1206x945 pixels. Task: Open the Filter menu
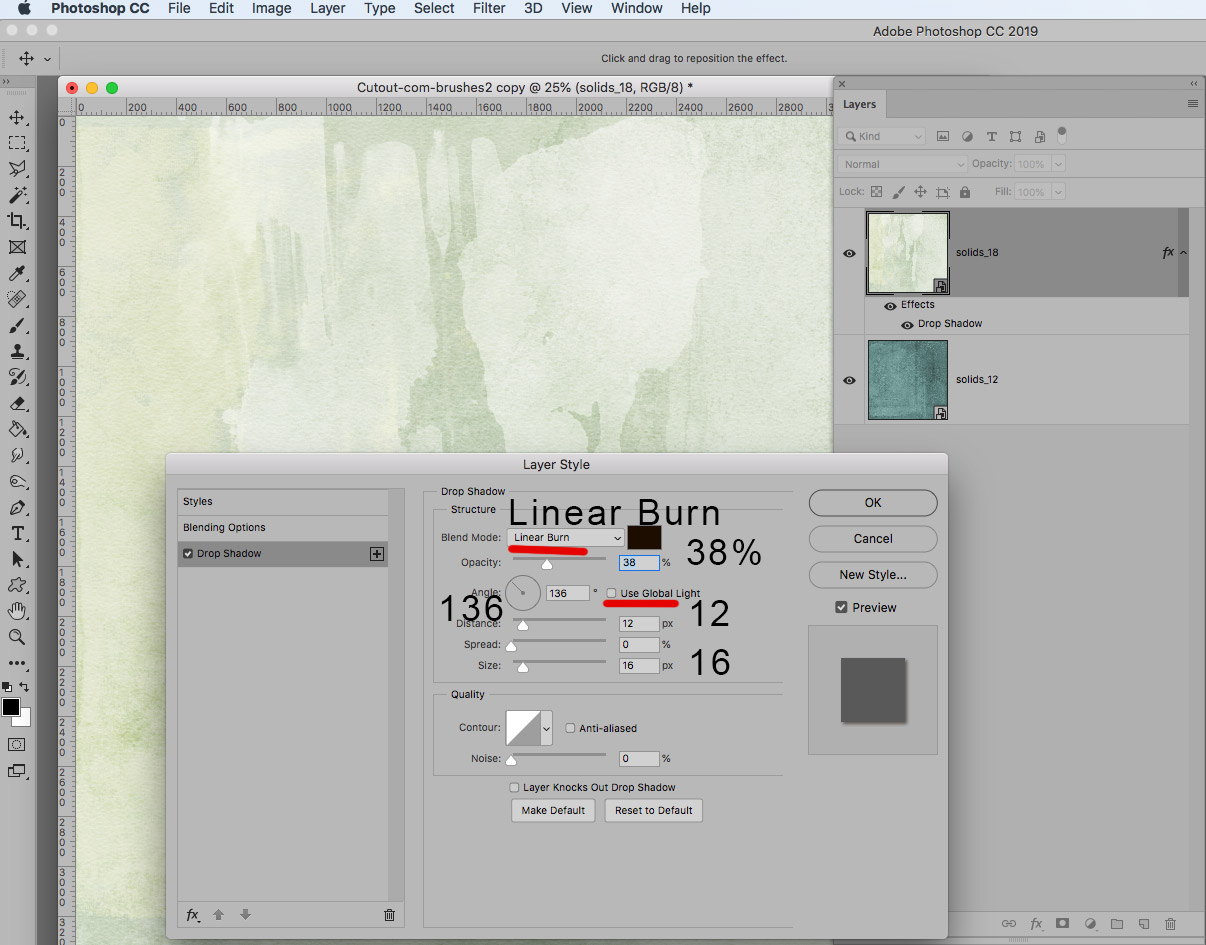(489, 8)
